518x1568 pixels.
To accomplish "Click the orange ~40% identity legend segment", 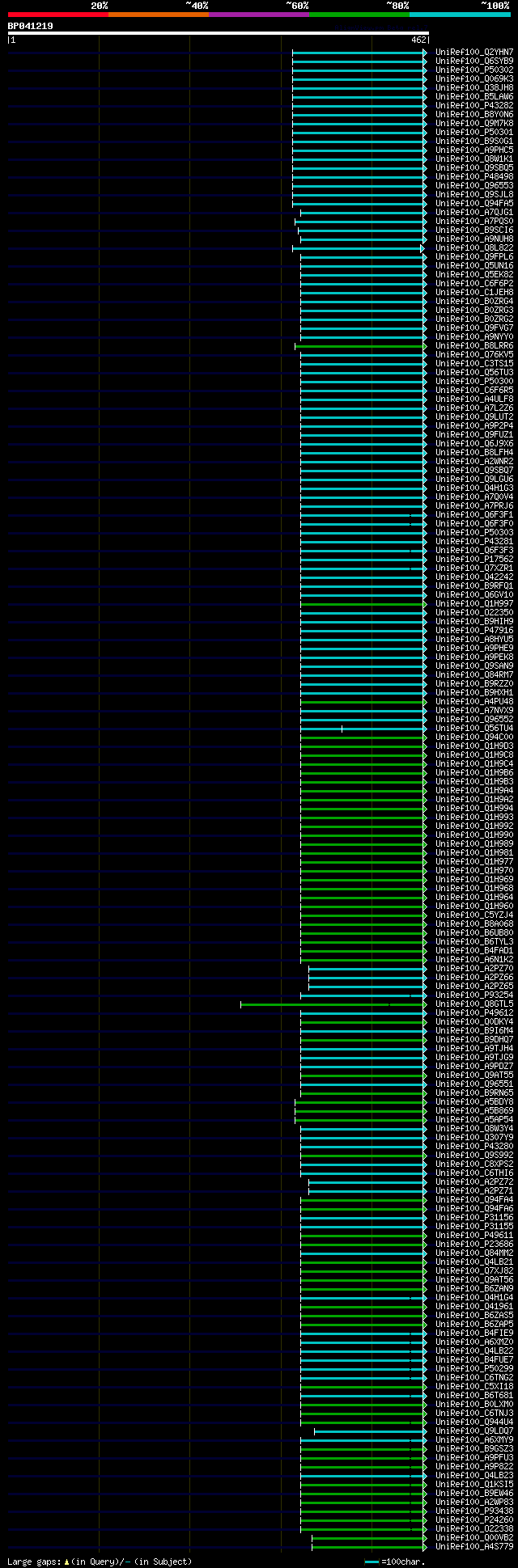I will (x=159, y=14).
